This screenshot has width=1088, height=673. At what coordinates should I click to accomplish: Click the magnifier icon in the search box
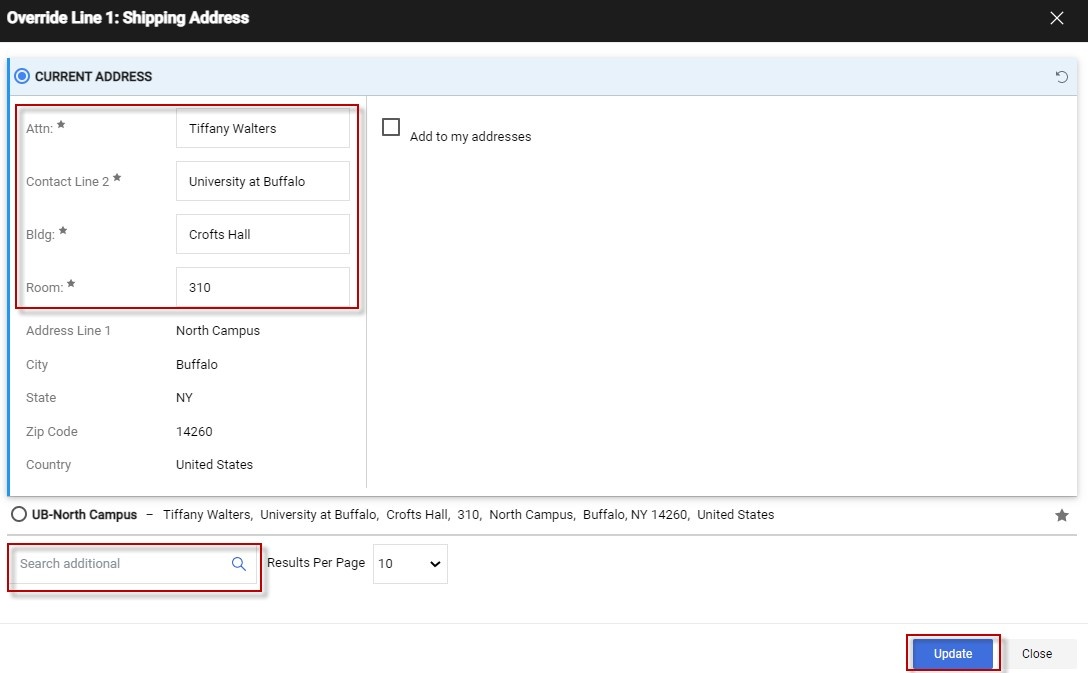(x=239, y=564)
